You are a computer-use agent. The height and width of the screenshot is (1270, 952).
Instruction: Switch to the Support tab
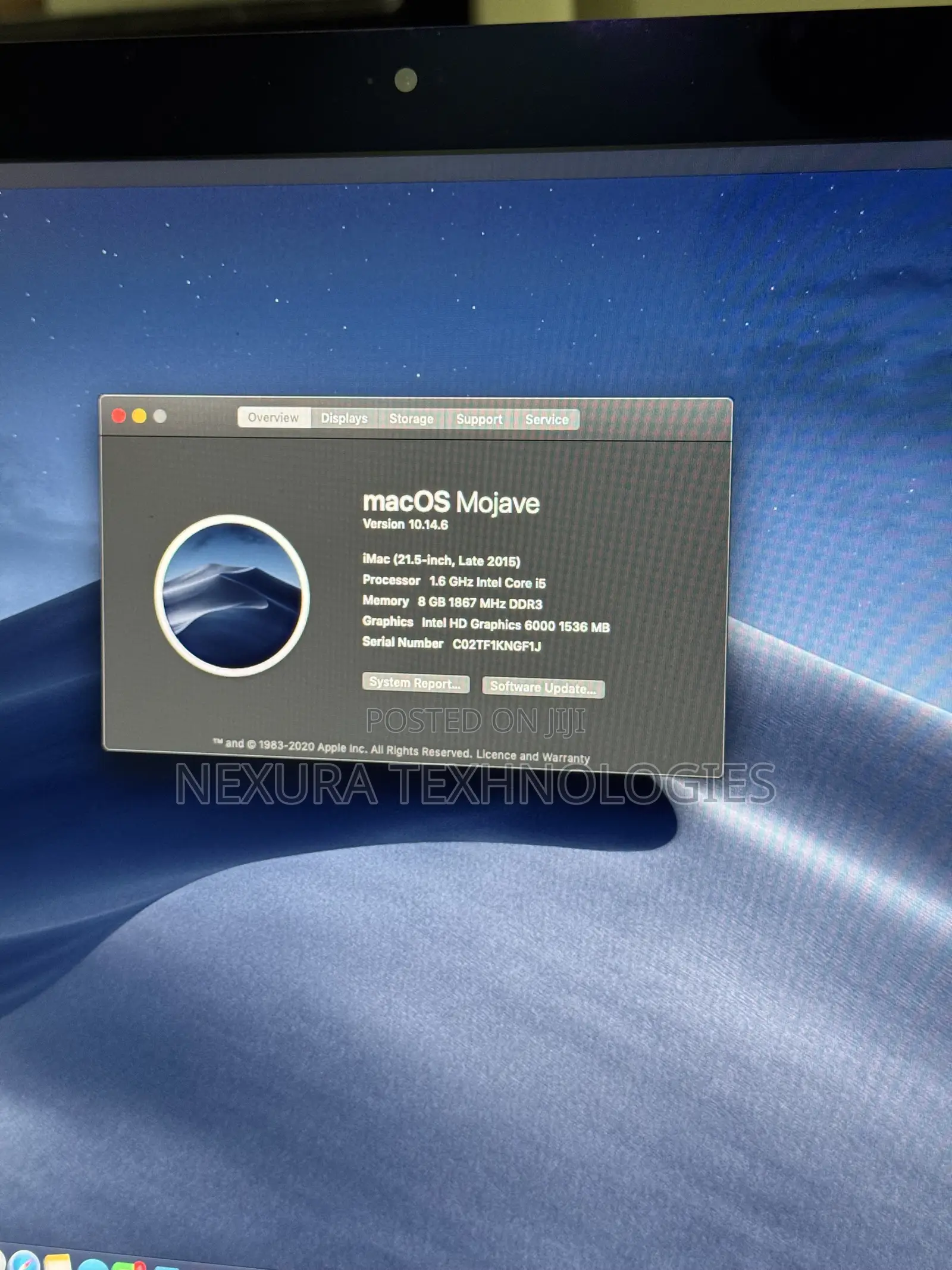tap(479, 419)
